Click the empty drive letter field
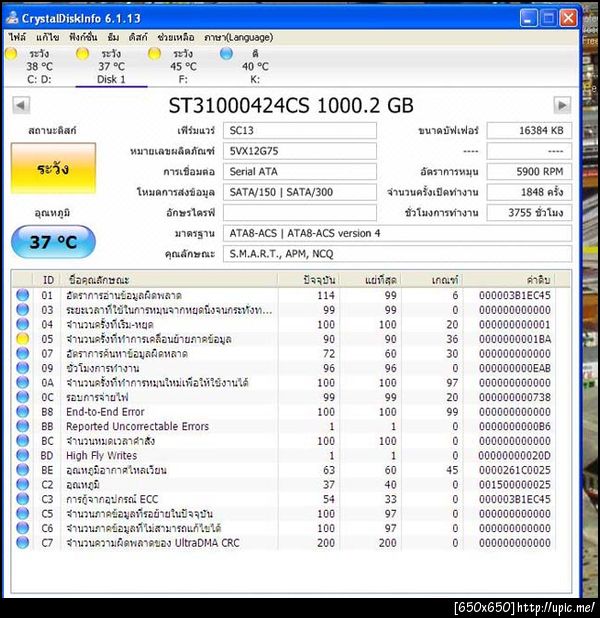600x618 pixels. pos(300,213)
